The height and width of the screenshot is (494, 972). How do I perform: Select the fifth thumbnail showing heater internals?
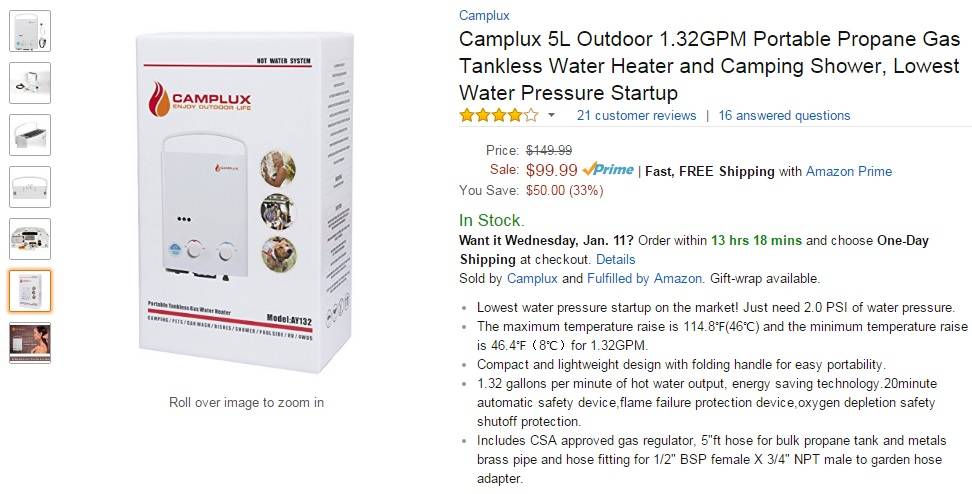click(30, 239)
